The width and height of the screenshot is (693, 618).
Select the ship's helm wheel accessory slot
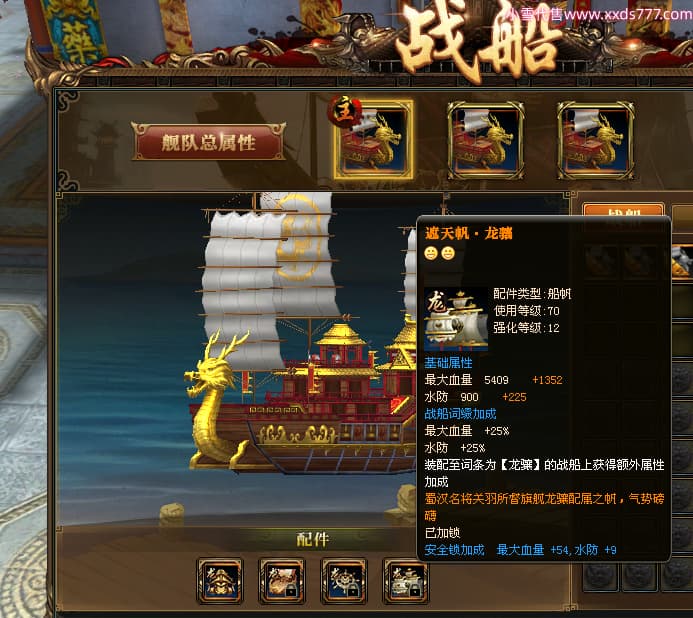pos(344,580)
